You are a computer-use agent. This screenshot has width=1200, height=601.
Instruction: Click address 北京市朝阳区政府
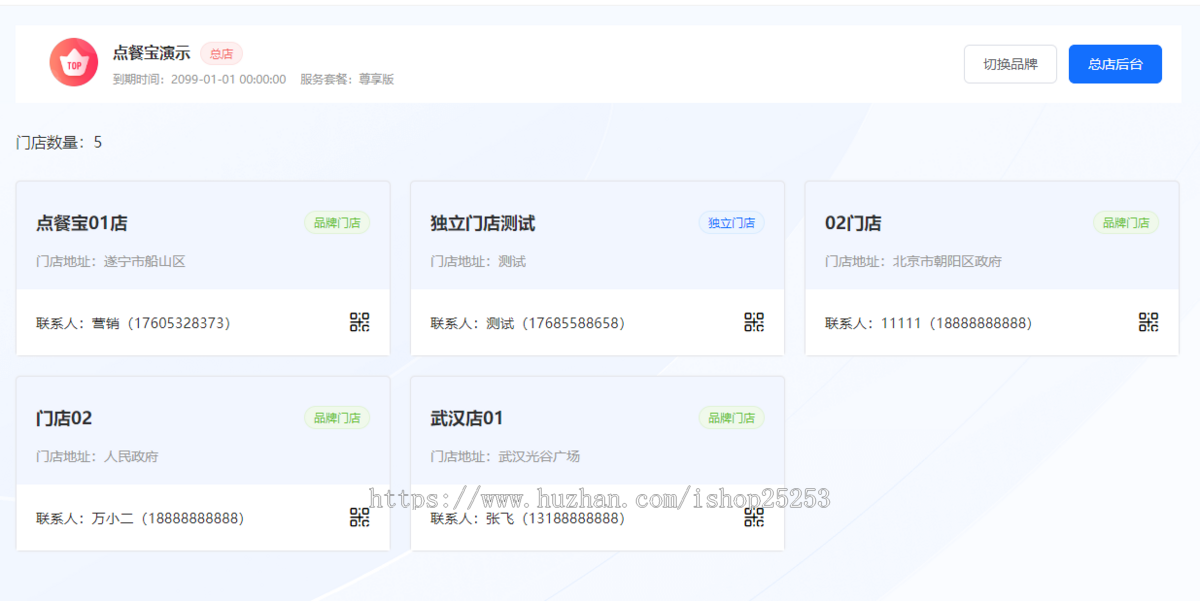[947, 261]
